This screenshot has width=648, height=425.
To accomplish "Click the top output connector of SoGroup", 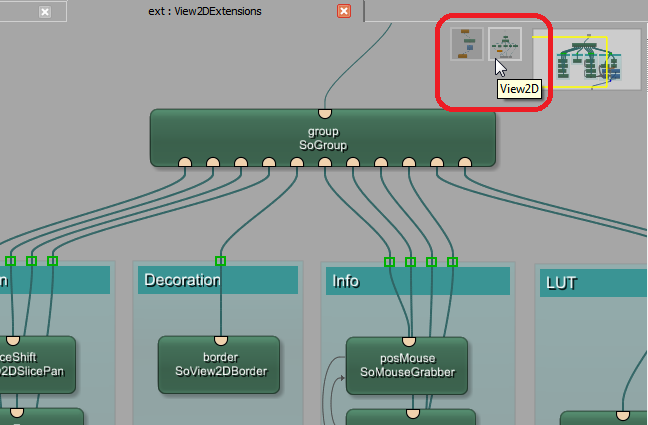I will [324, 112].
